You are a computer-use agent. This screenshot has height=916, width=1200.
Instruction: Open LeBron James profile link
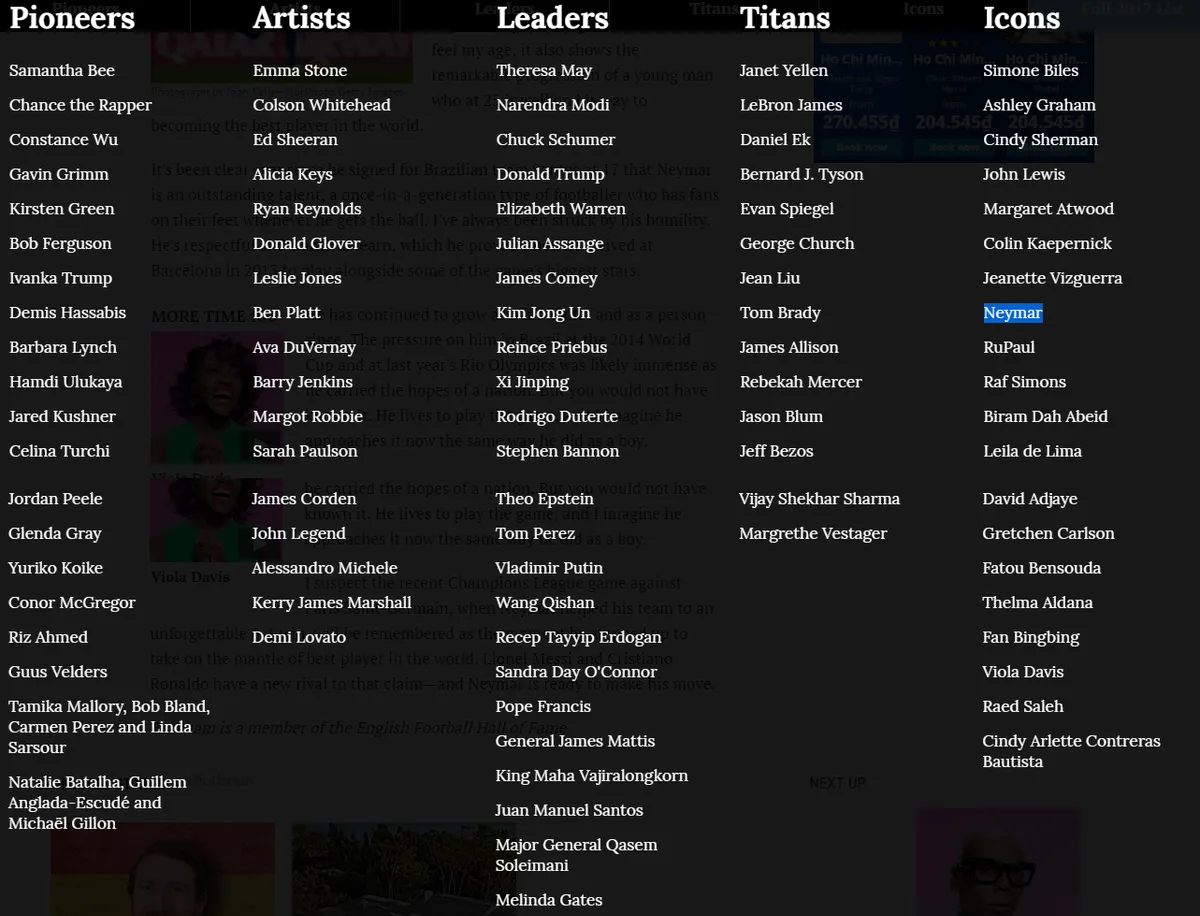[791, 105]
